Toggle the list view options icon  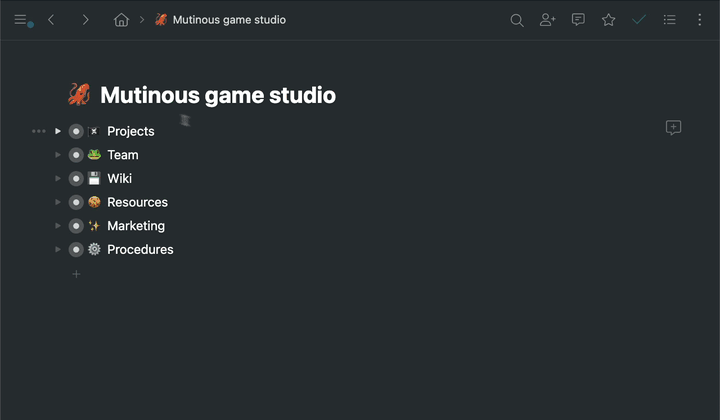tap(670, 20)
